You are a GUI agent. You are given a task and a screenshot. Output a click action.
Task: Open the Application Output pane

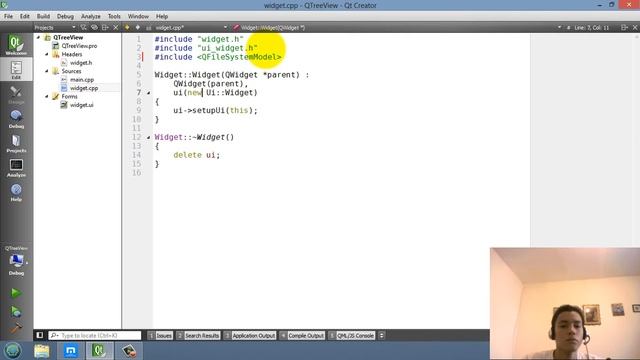(250, 335)
